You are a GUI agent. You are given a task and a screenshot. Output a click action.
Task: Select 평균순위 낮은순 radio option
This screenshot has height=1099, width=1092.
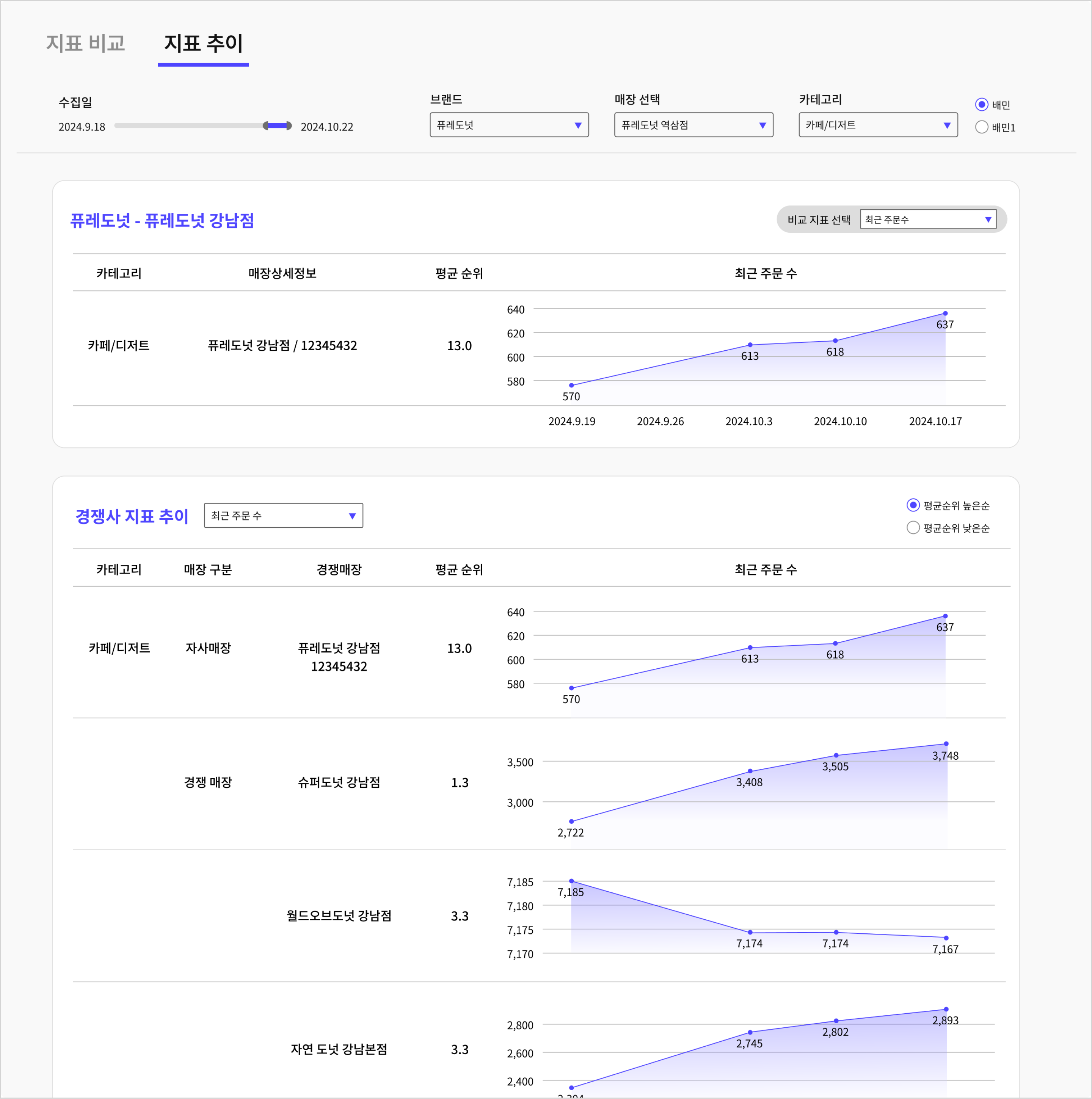pyautogui.click(x=913, y=528)
